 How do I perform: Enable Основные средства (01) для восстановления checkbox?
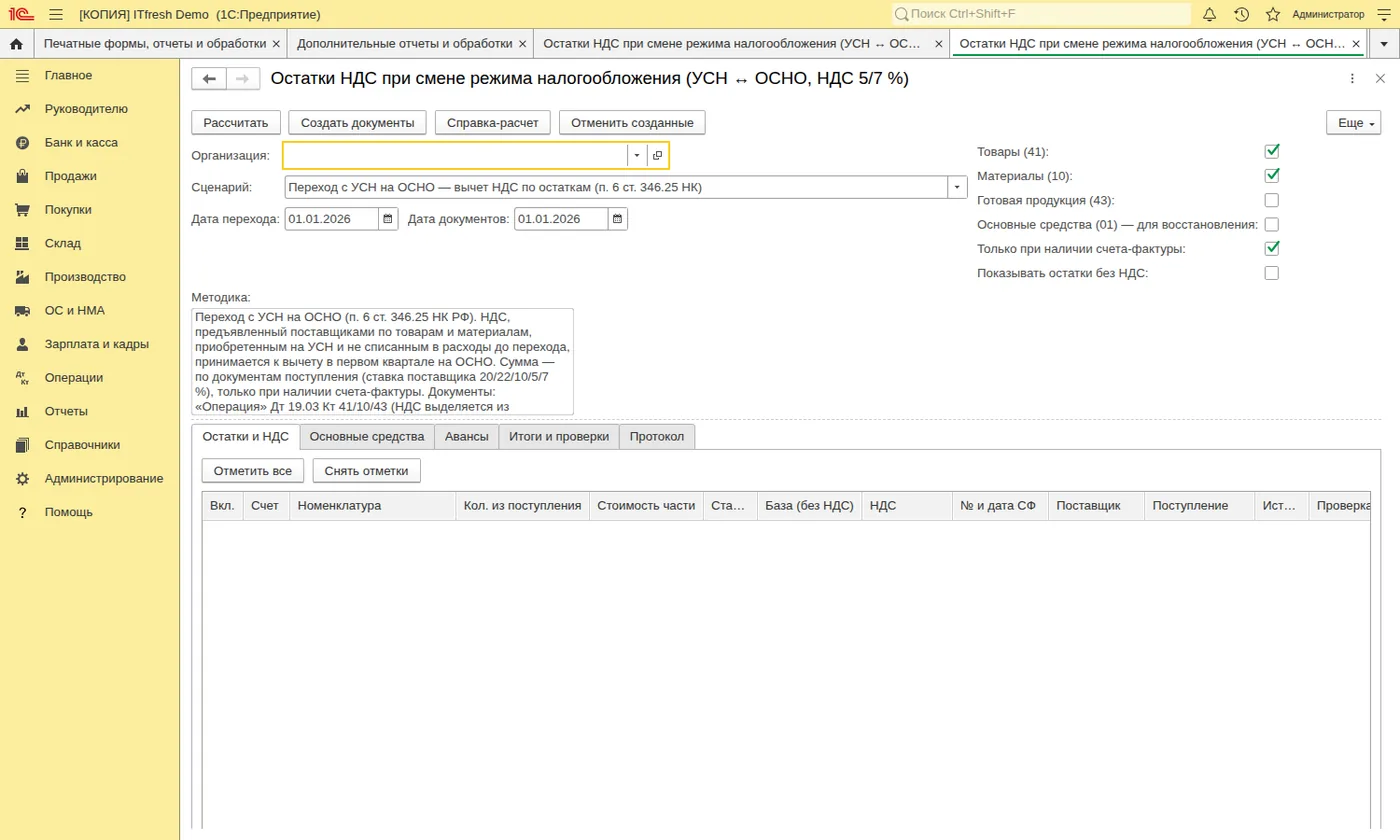(1272, 224)
